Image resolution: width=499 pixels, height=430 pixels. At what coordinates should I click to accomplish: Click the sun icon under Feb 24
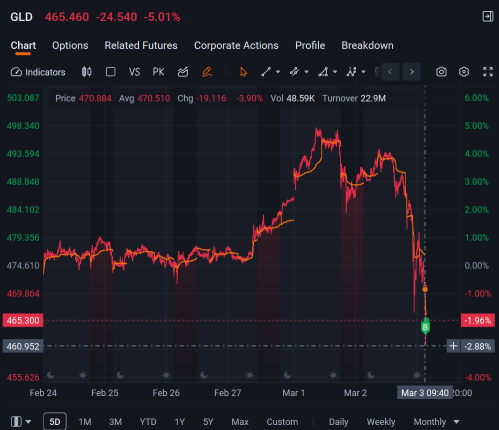coord(83,376)
